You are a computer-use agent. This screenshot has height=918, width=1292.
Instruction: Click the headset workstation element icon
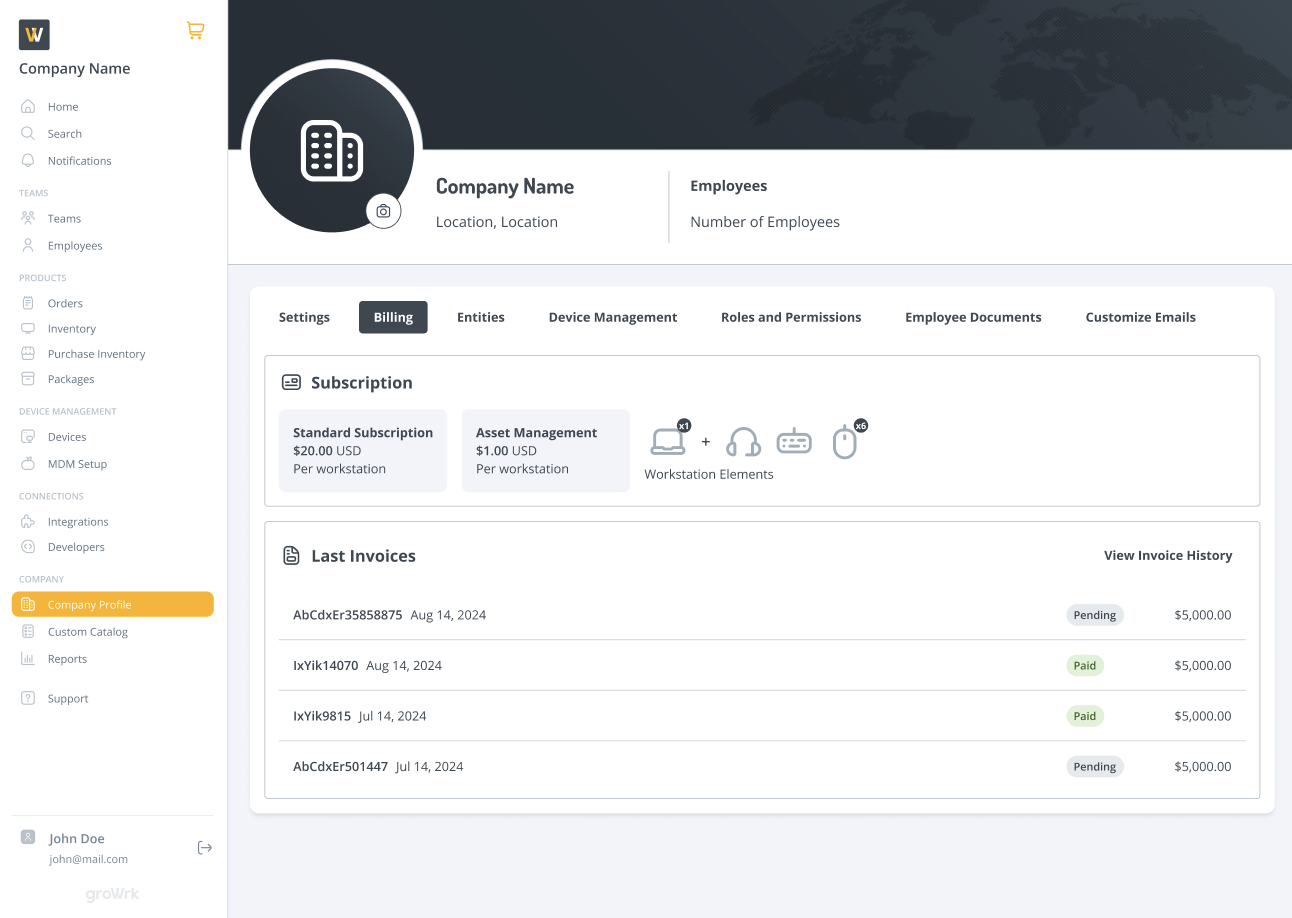[743, 441]
